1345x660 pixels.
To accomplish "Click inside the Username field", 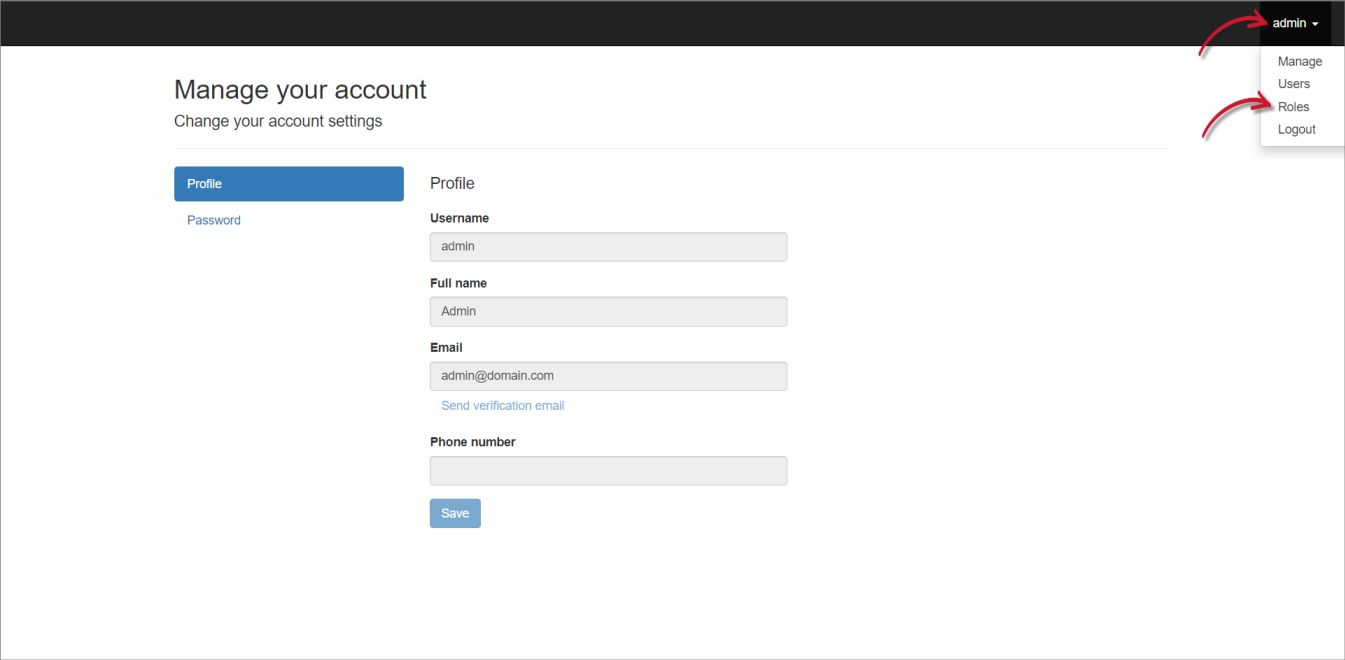I will [608, 247].
